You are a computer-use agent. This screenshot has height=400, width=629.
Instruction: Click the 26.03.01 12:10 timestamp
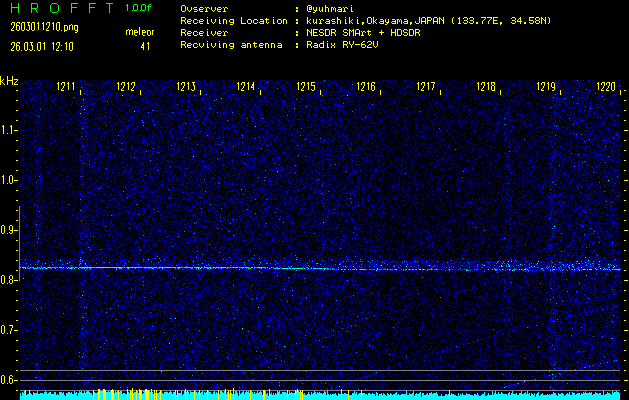click(42, 45)
